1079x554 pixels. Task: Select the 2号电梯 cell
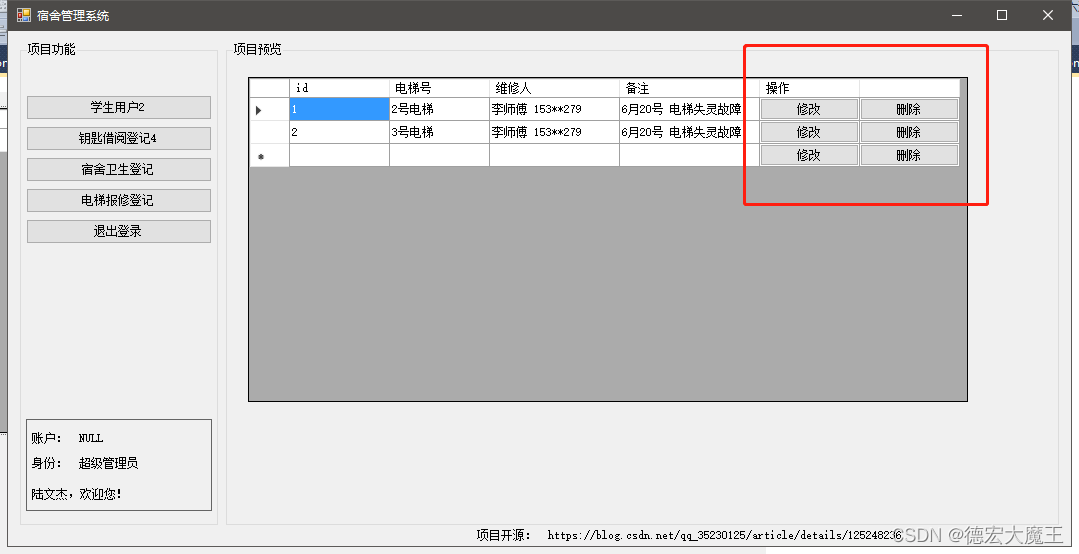(x=439, y=109)
